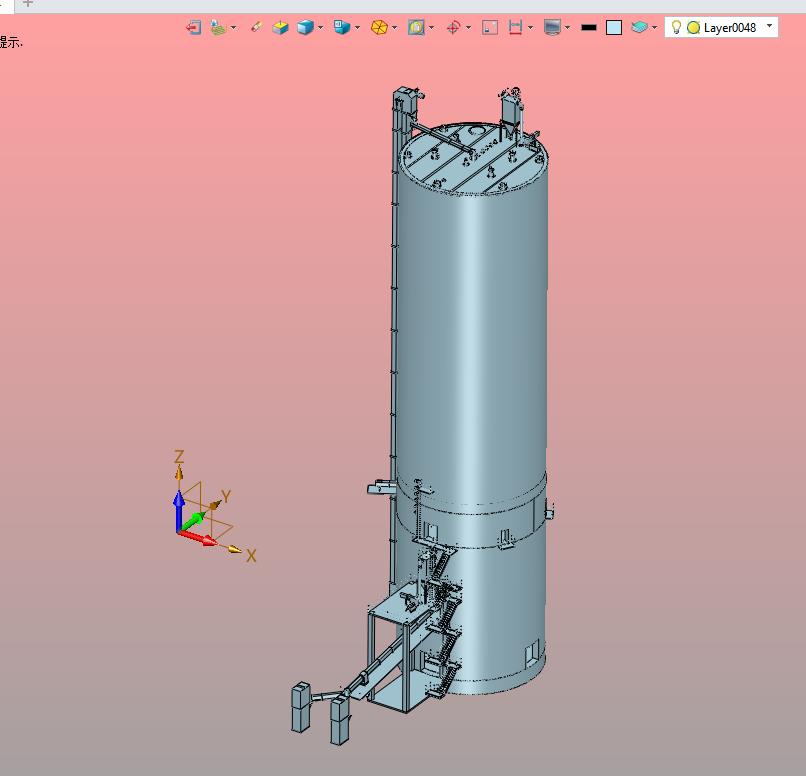Viewport: 806px width, 776px height.
Task: Select the blue Z arrow of the triad
Action: (x=178, y=510)
